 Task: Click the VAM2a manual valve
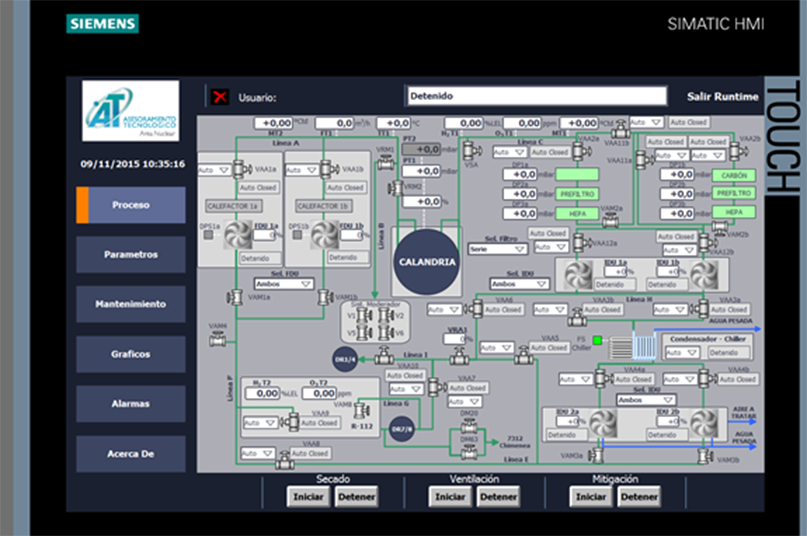click(x=611, y=220)
